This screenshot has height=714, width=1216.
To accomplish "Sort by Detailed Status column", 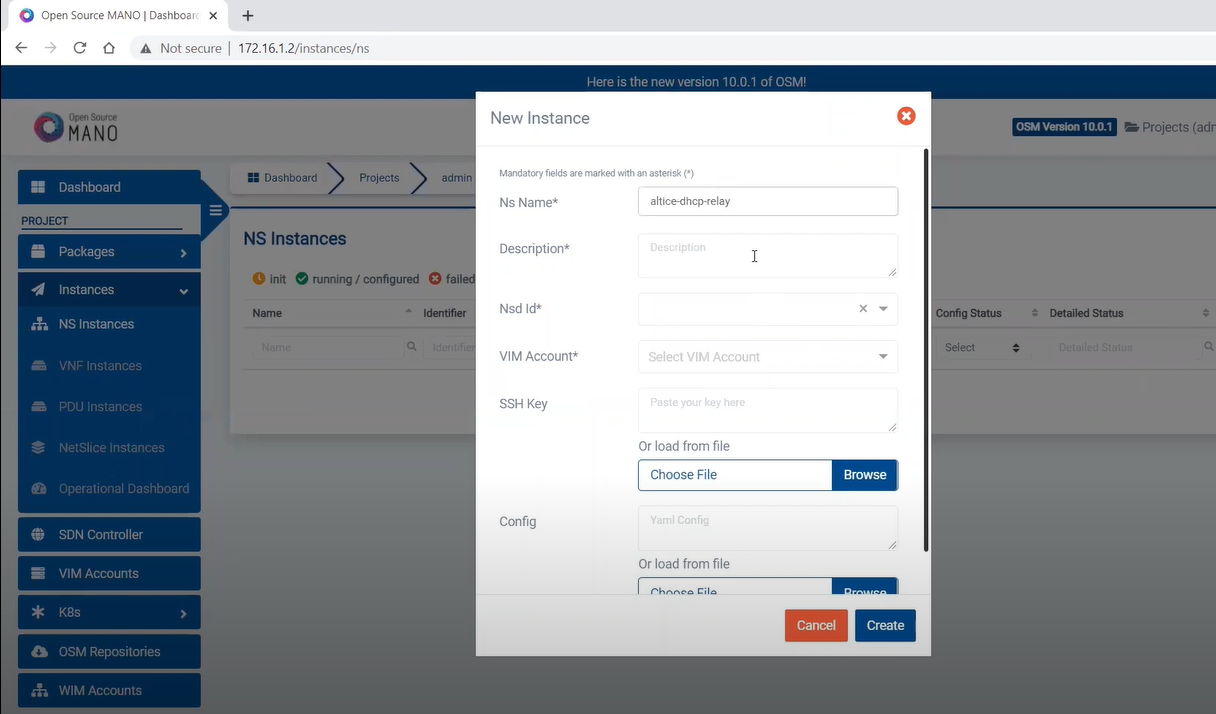I will [1129, 313].
